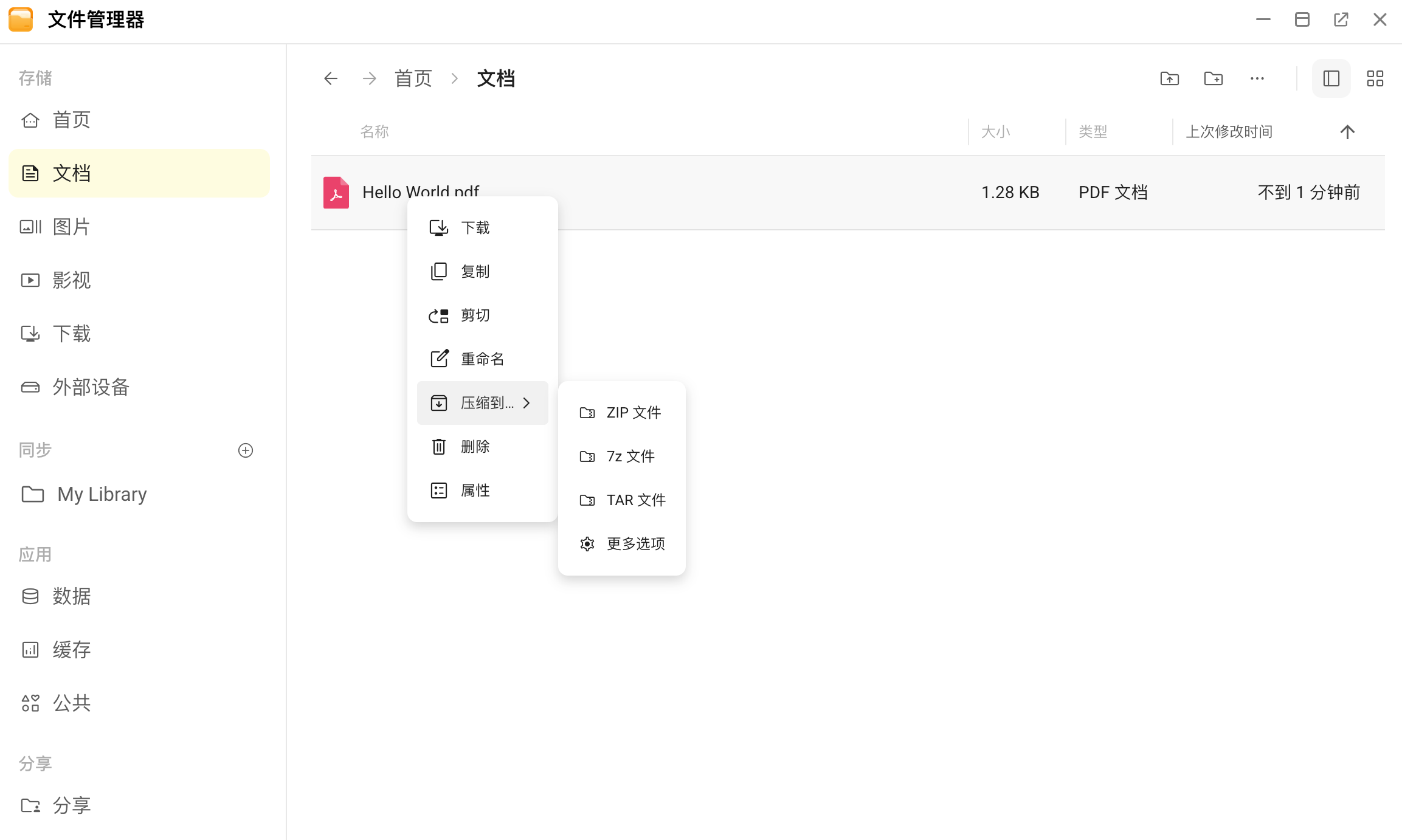This screenshot has width=1402, height=840.
Task: Click the back navigation arrow
Action: [x=331, y=78]
